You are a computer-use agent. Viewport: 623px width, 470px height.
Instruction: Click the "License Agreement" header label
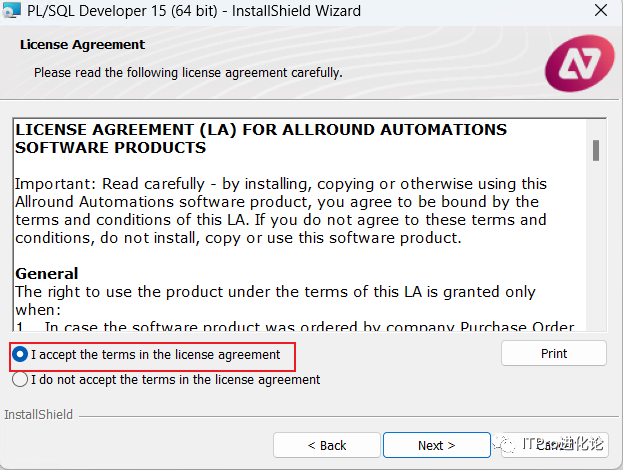pyautogui.click(x=82, y=45)
